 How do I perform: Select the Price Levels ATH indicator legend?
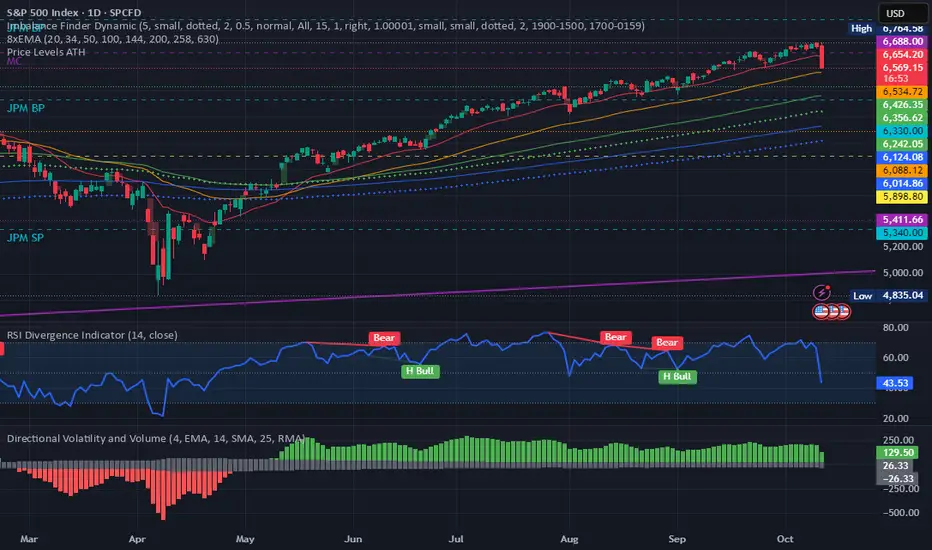point(46,52)
